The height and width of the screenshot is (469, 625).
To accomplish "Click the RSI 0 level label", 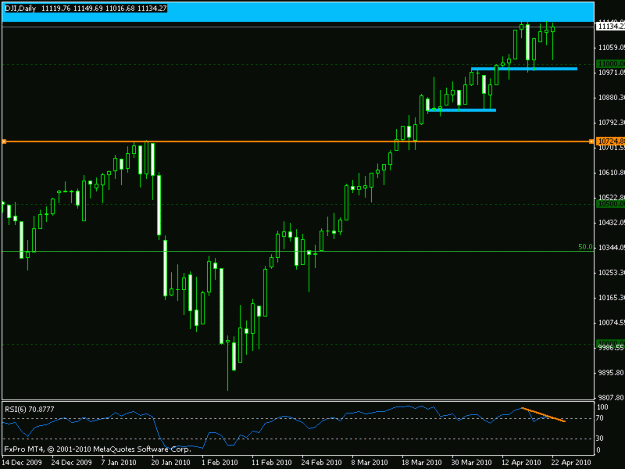I will pyautogui.click(x=598, y=450).
